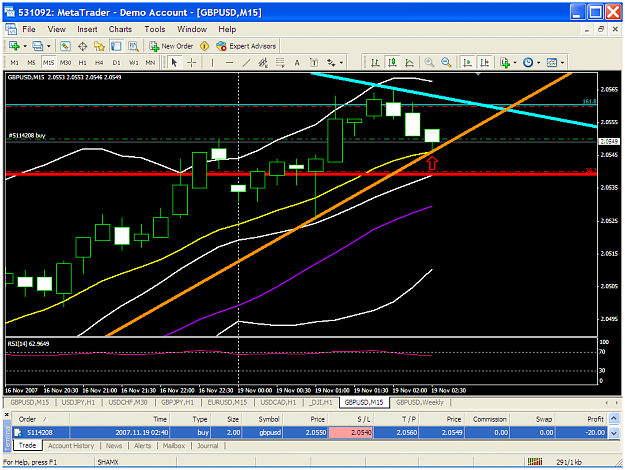This screenshot has height=470, width=625.
Task: Open the File menu
Action: tap(29, 29)
